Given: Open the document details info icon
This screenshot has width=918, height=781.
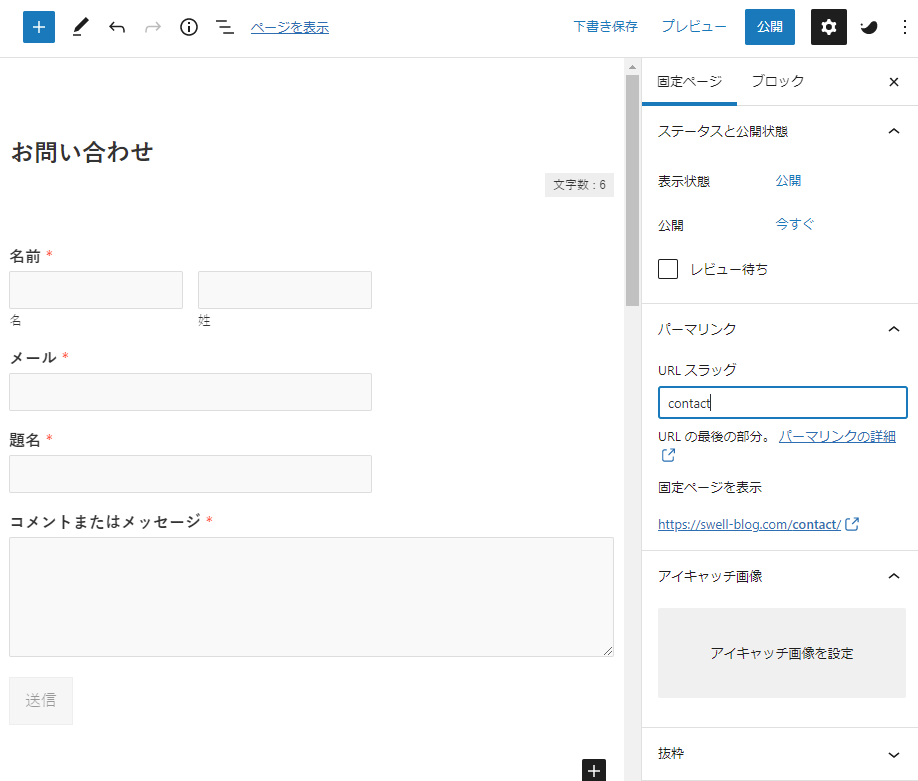Looking at the screenshot, I should pyautogui.click(x=189, y=27).
